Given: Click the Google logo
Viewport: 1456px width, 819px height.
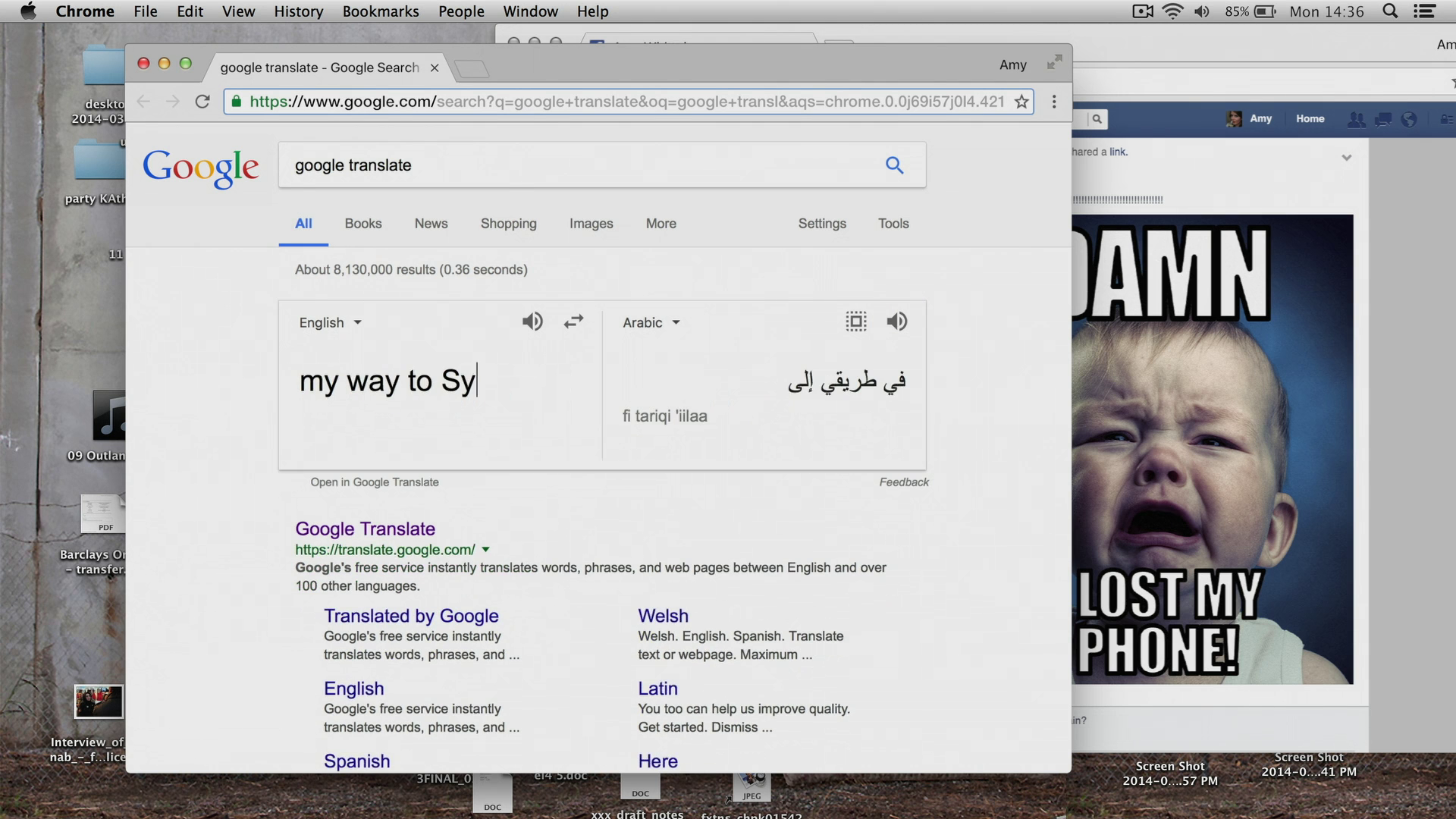Looking at the screenshot, I should (x=201, y=168).
